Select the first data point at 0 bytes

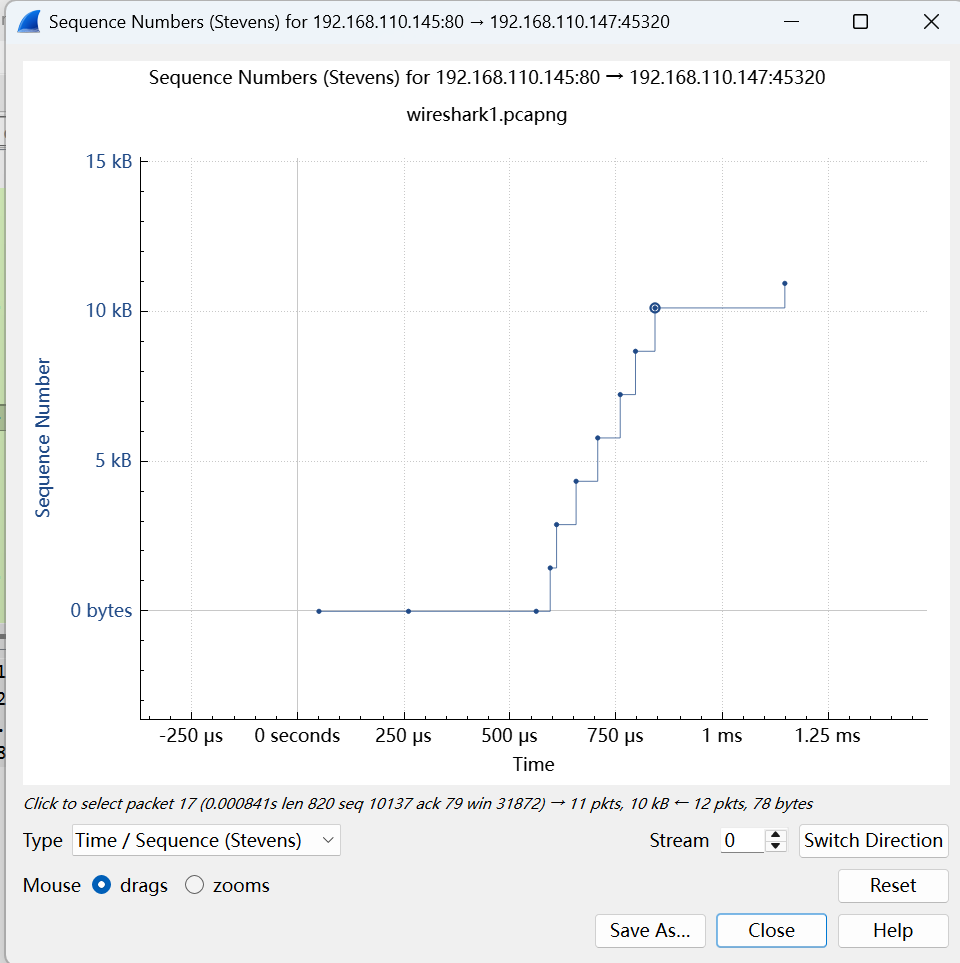point(319,611)
